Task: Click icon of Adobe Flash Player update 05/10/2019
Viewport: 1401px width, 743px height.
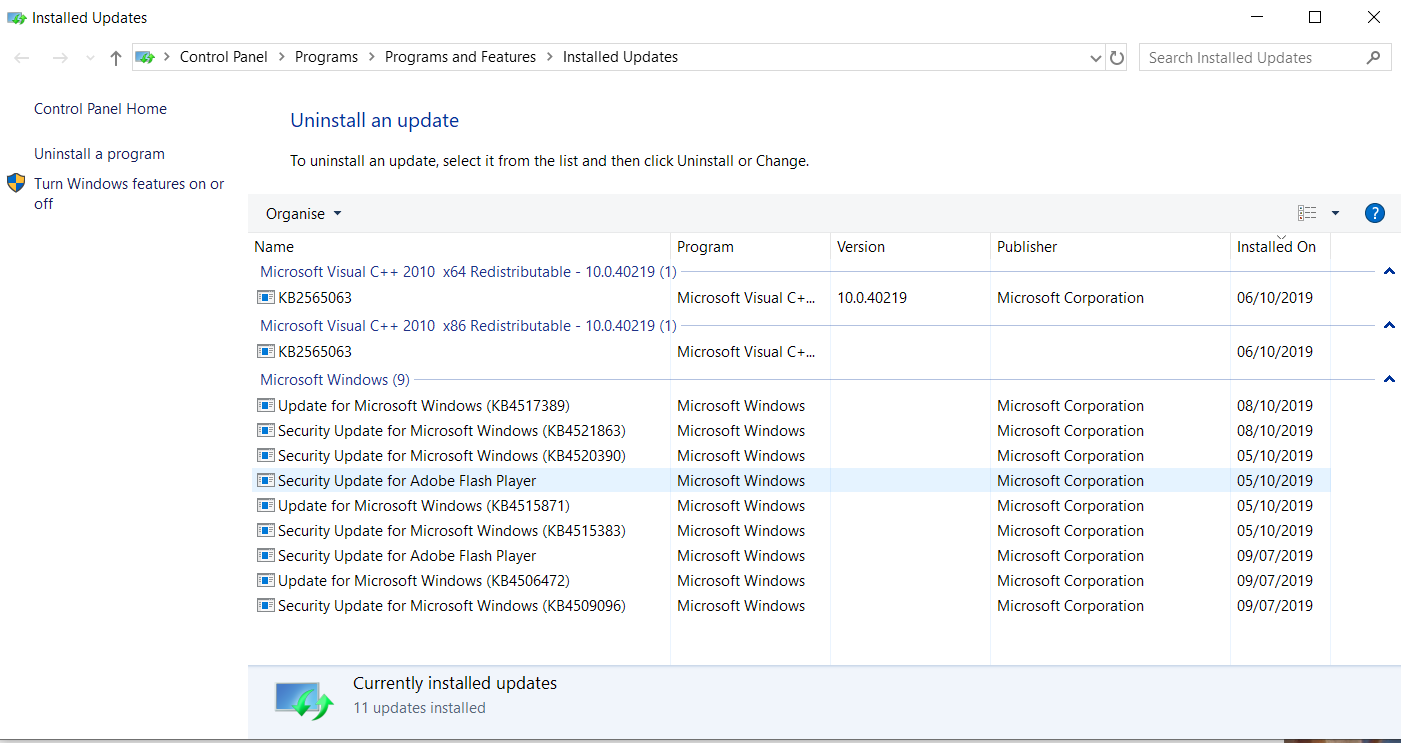Action: point(266,480)
